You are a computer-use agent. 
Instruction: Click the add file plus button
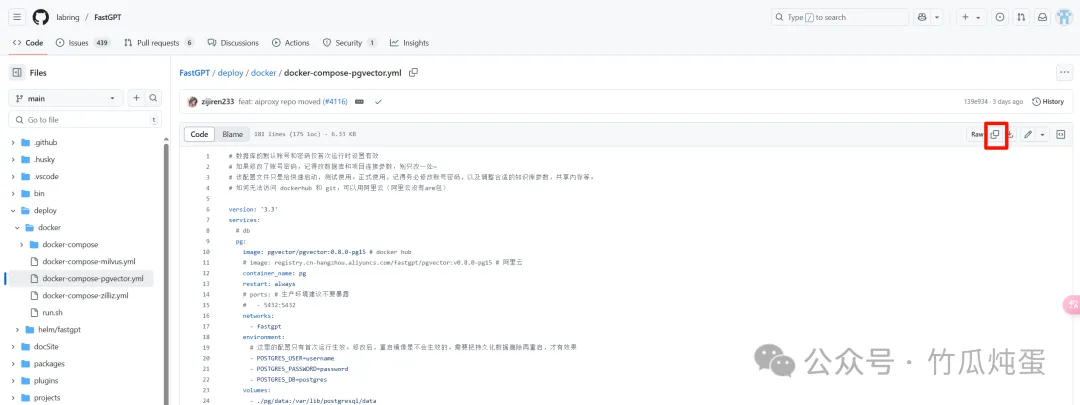(x=136, y=98)
